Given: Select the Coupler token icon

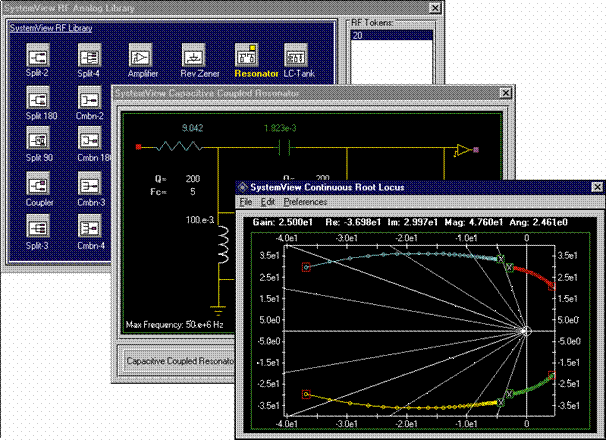Looking at the screenshot, I should [x=37, y=183].
